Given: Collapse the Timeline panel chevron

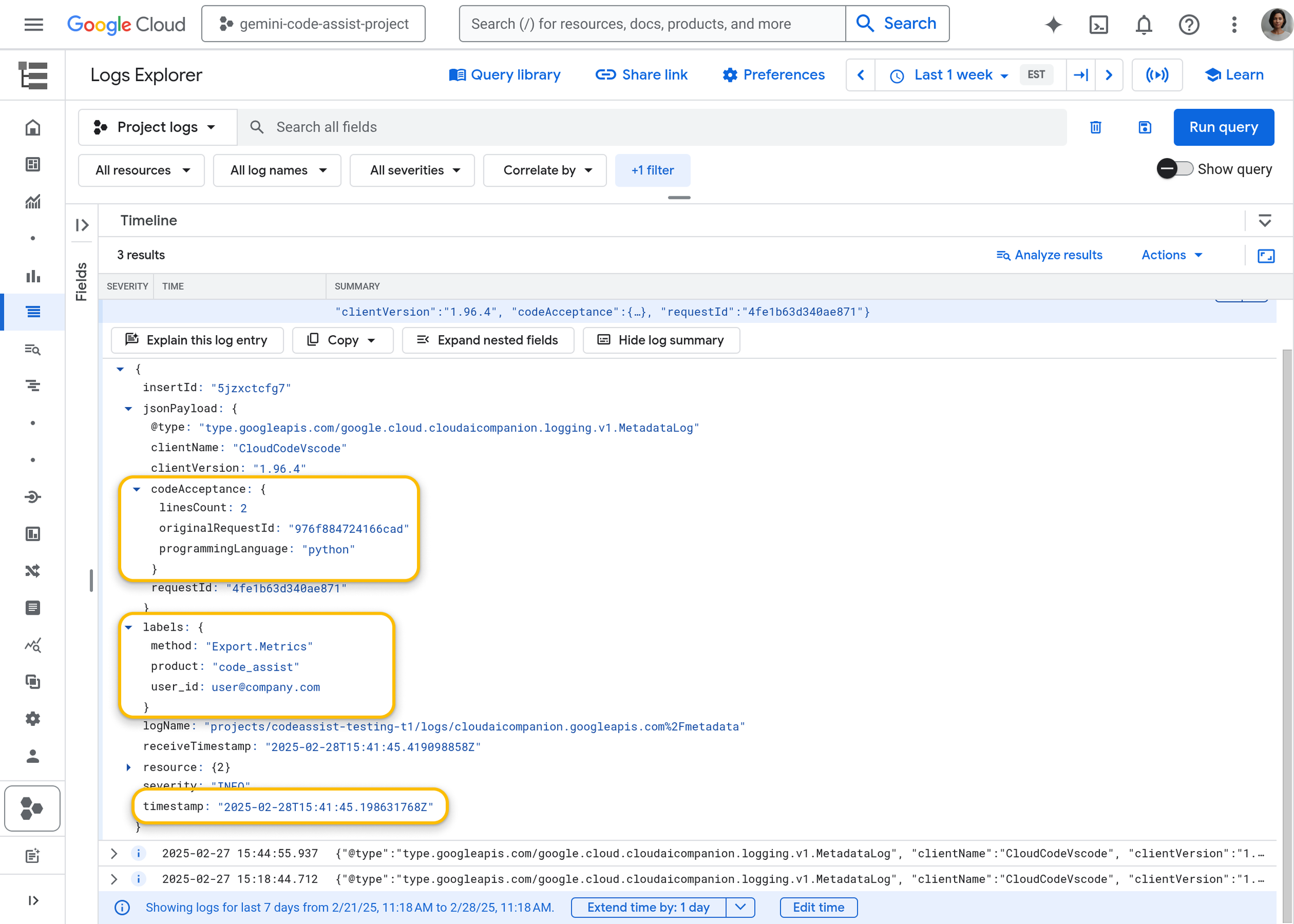Looking at the screenshot, I should coord(1265,221).
